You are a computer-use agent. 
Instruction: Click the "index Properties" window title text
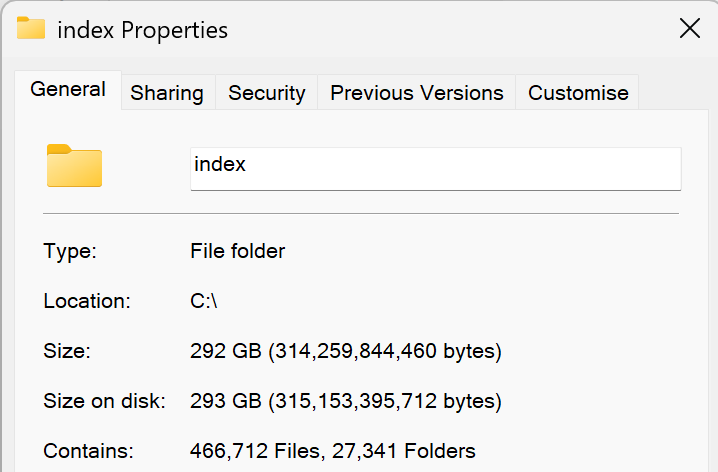coord(143,30)
